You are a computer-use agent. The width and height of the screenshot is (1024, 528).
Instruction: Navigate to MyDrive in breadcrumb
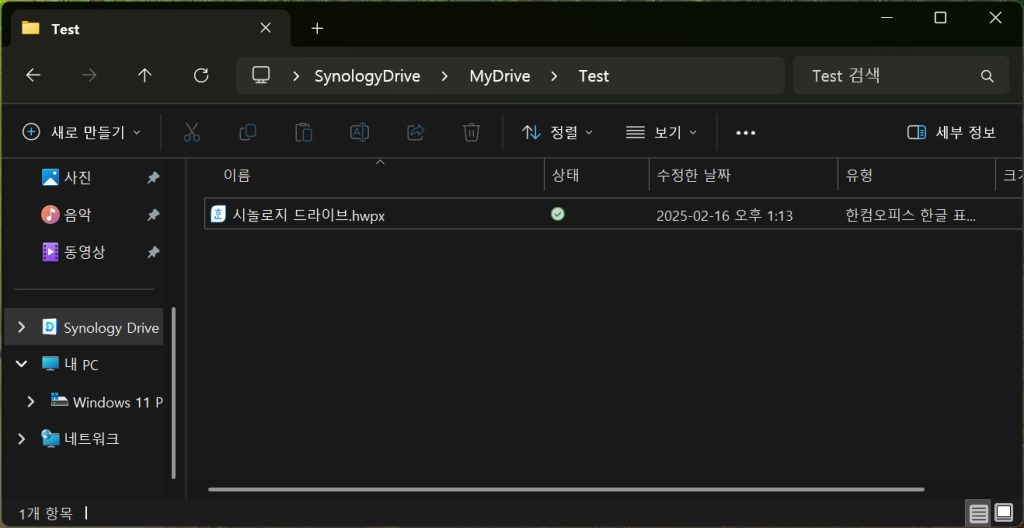[500, 76]
